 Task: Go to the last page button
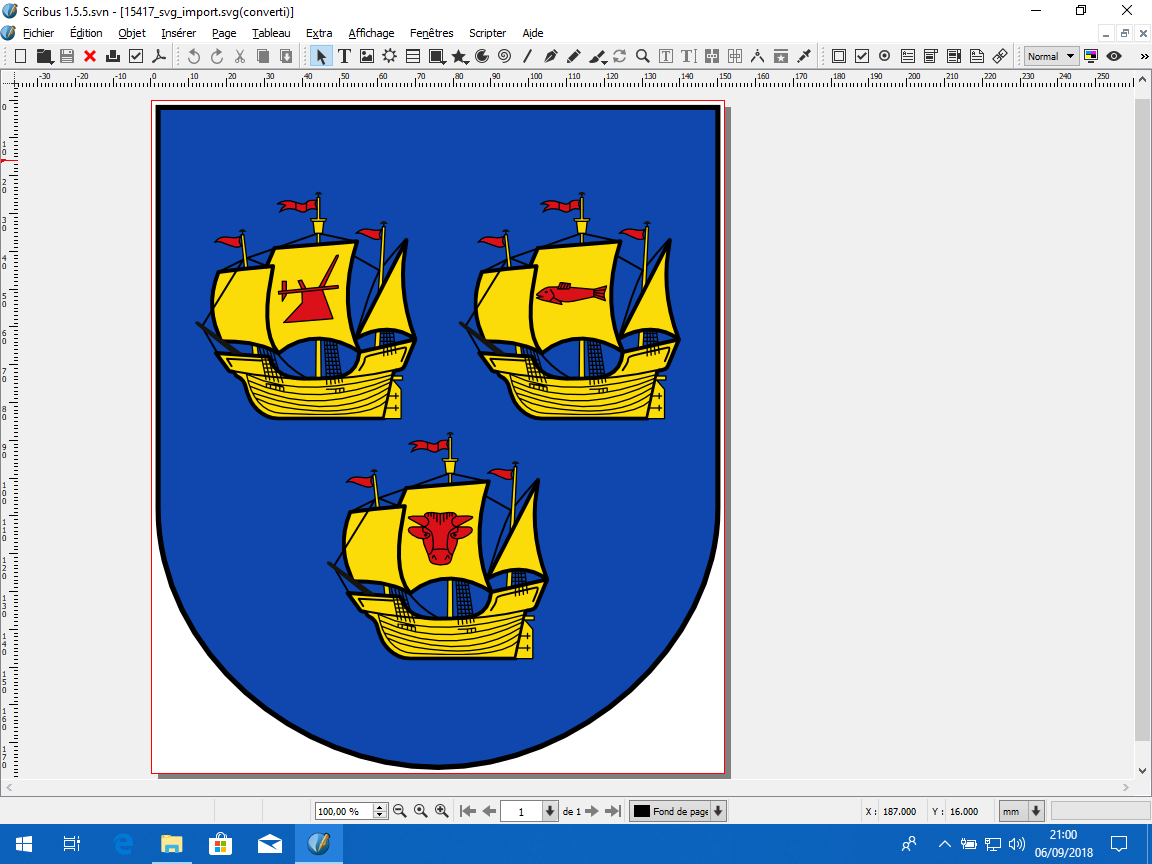614,811
